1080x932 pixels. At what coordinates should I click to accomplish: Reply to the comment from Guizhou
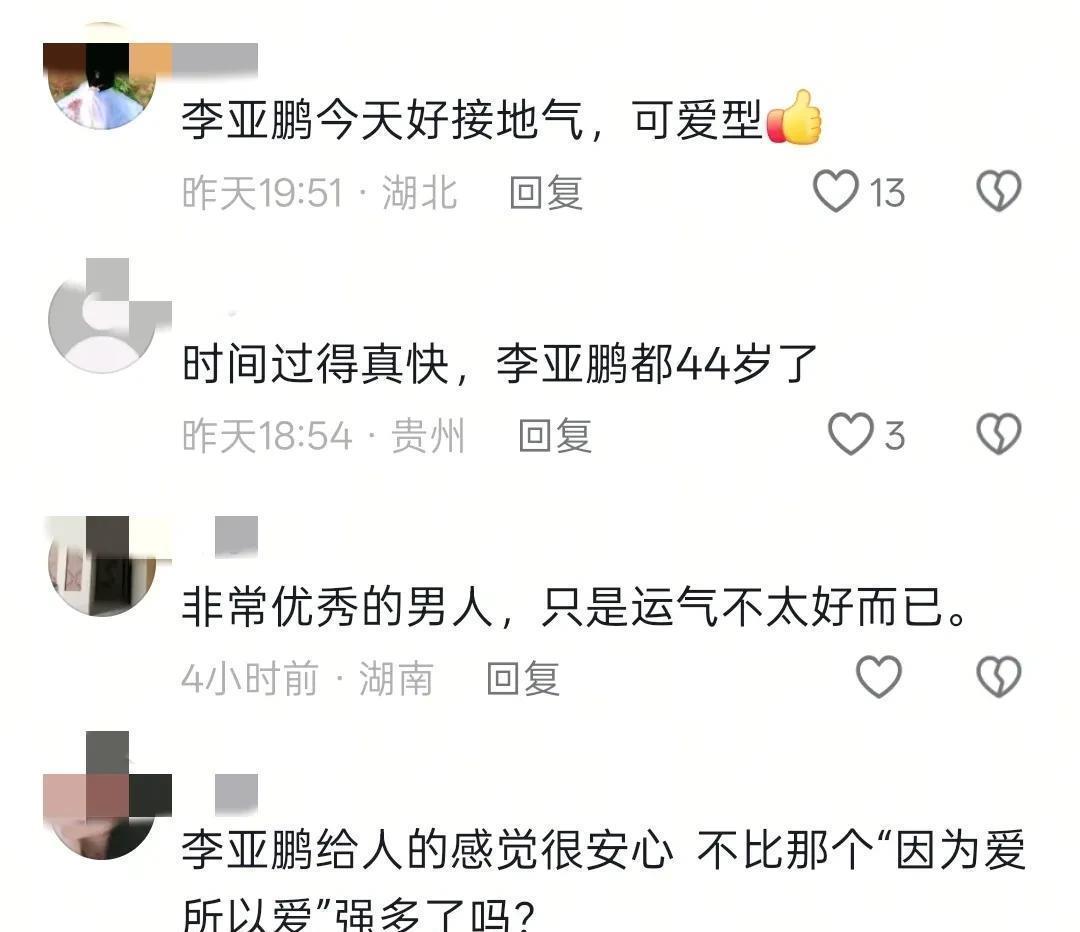555,436
